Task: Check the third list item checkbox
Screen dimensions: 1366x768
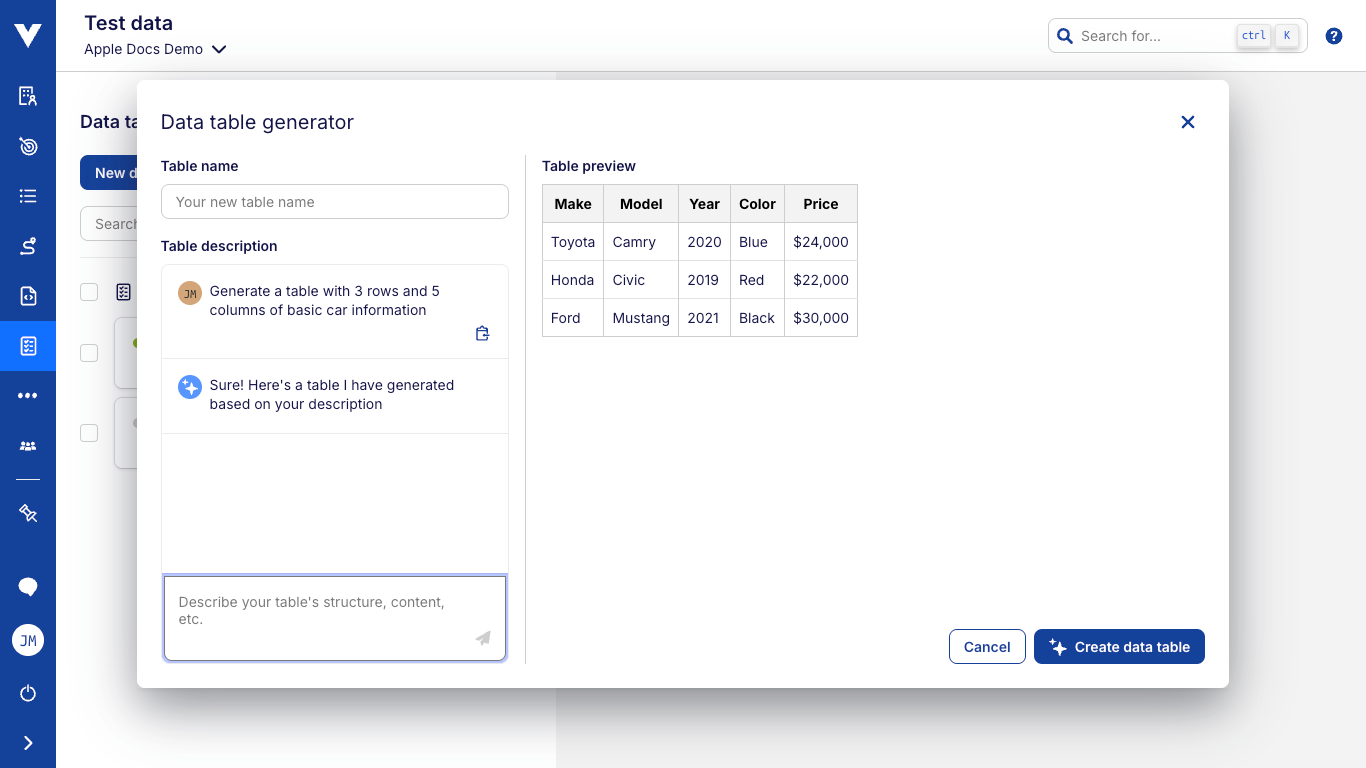Action: pos(89,432)
